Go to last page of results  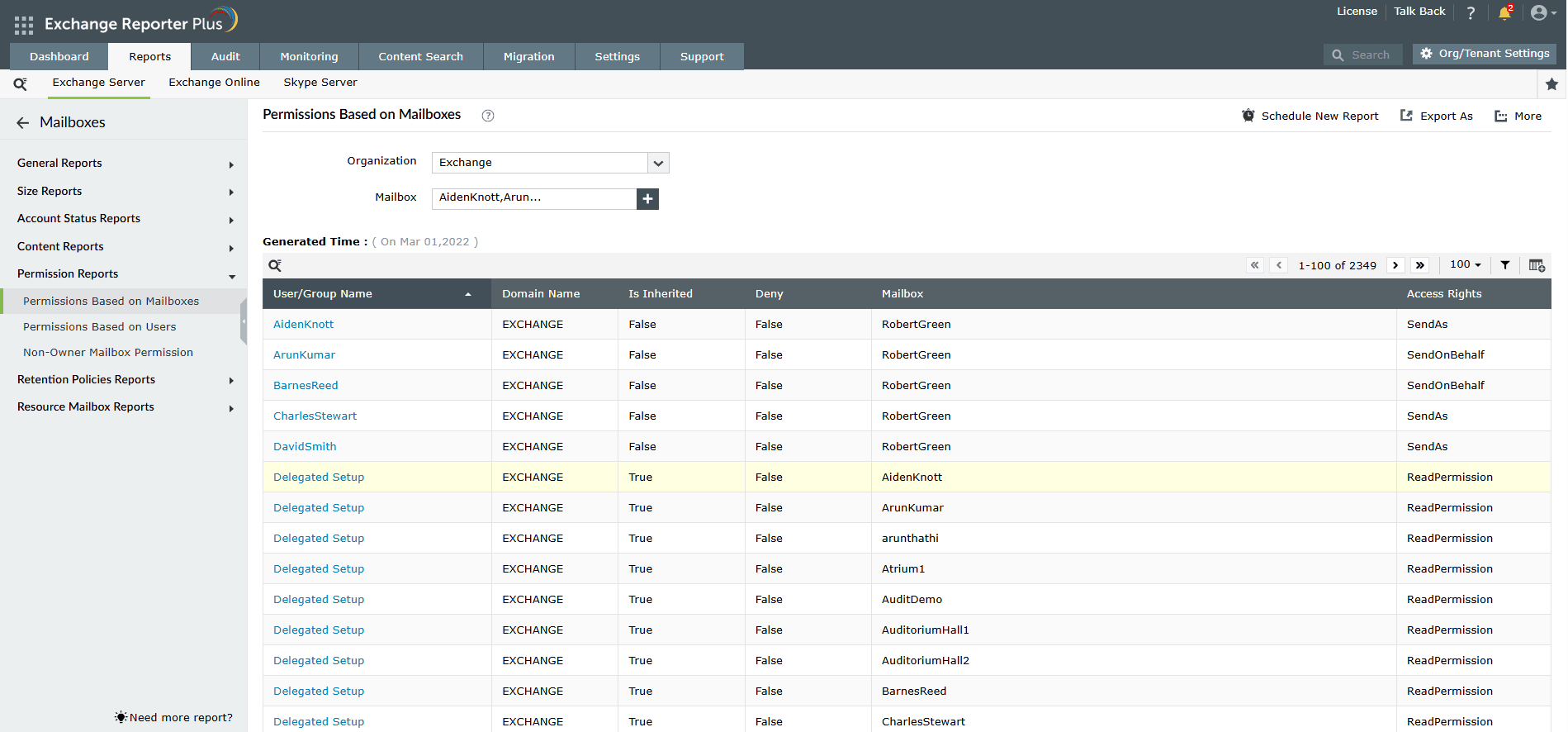(1420, 265)
